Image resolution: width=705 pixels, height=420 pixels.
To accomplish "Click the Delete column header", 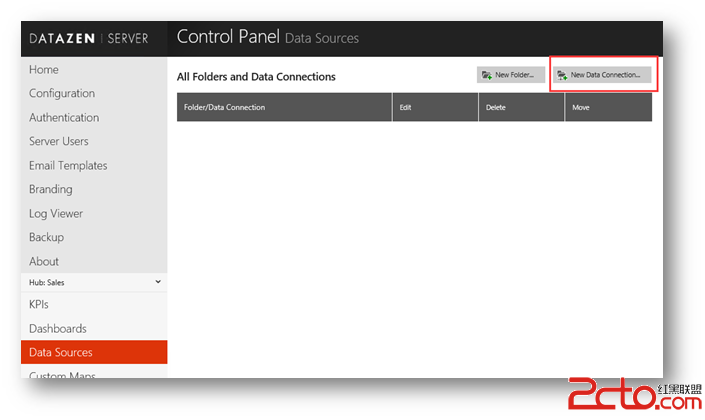I will tap(522, 107).
